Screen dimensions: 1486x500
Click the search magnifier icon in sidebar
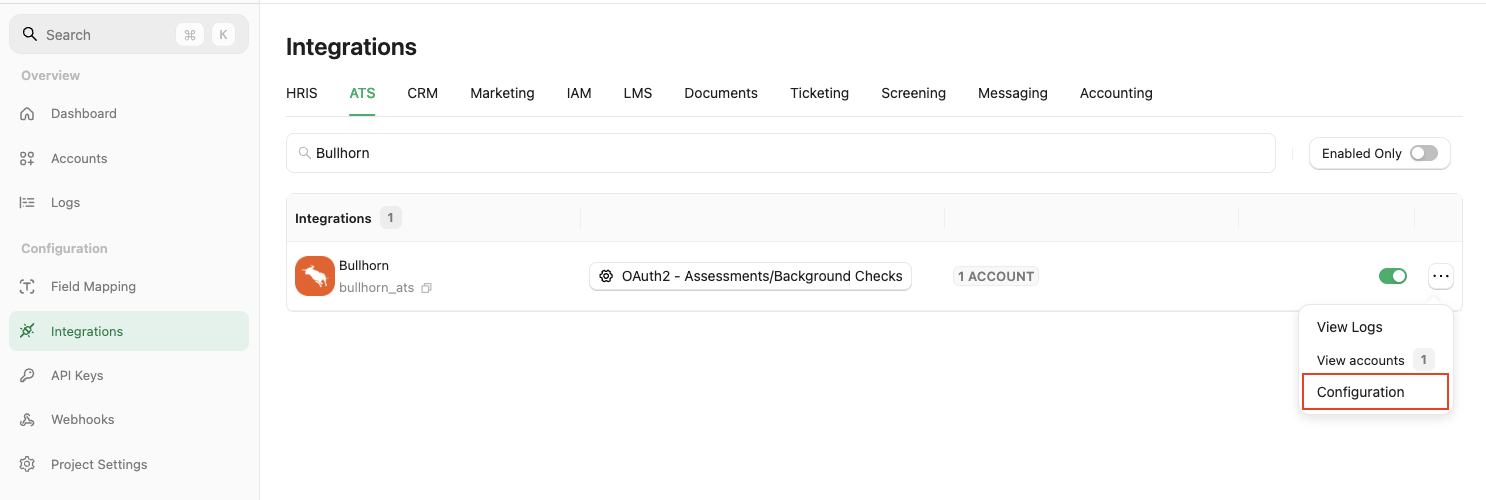(29, 34)
